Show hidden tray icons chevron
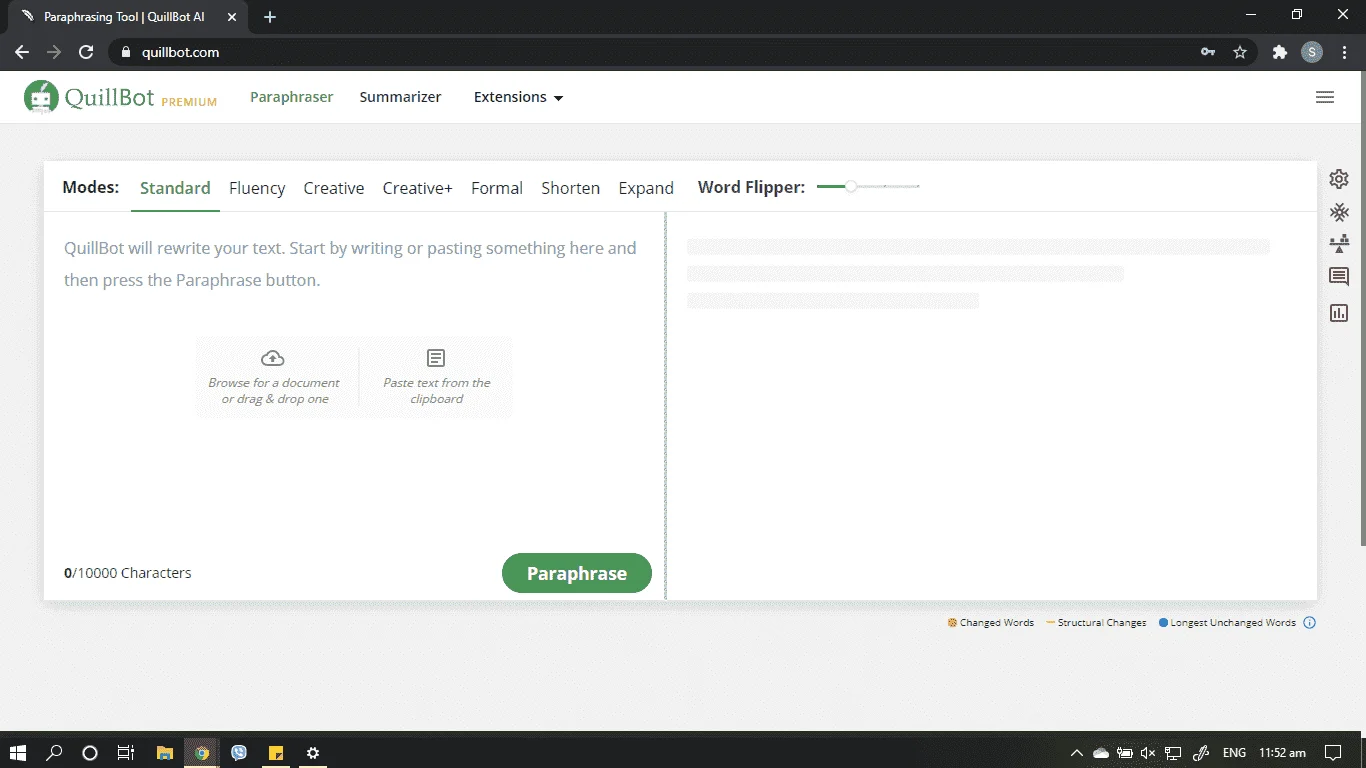This screenshot has height=768, width=1366. click(1077, 753)
